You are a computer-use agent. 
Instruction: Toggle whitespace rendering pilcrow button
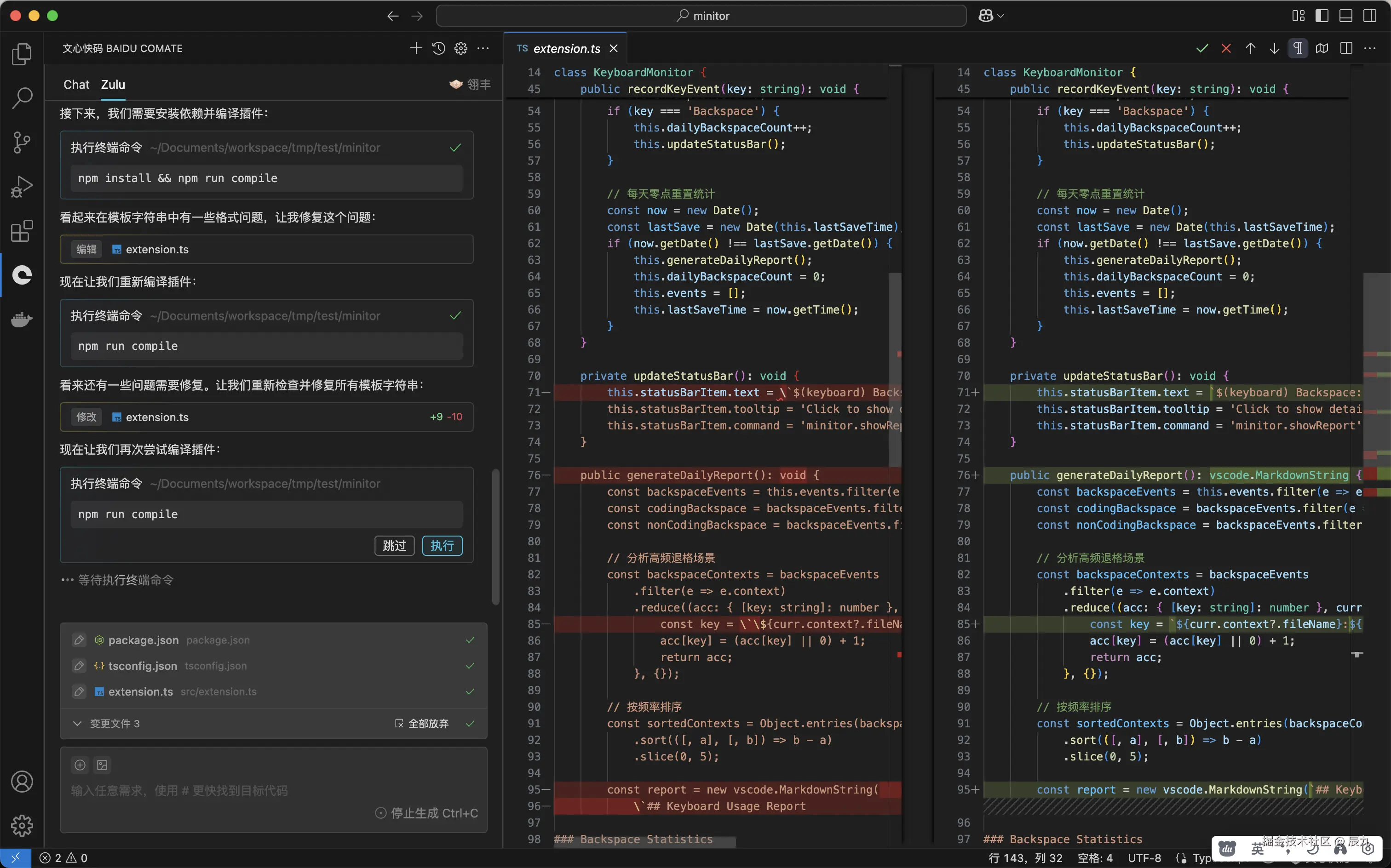(x=1298, y=48)
